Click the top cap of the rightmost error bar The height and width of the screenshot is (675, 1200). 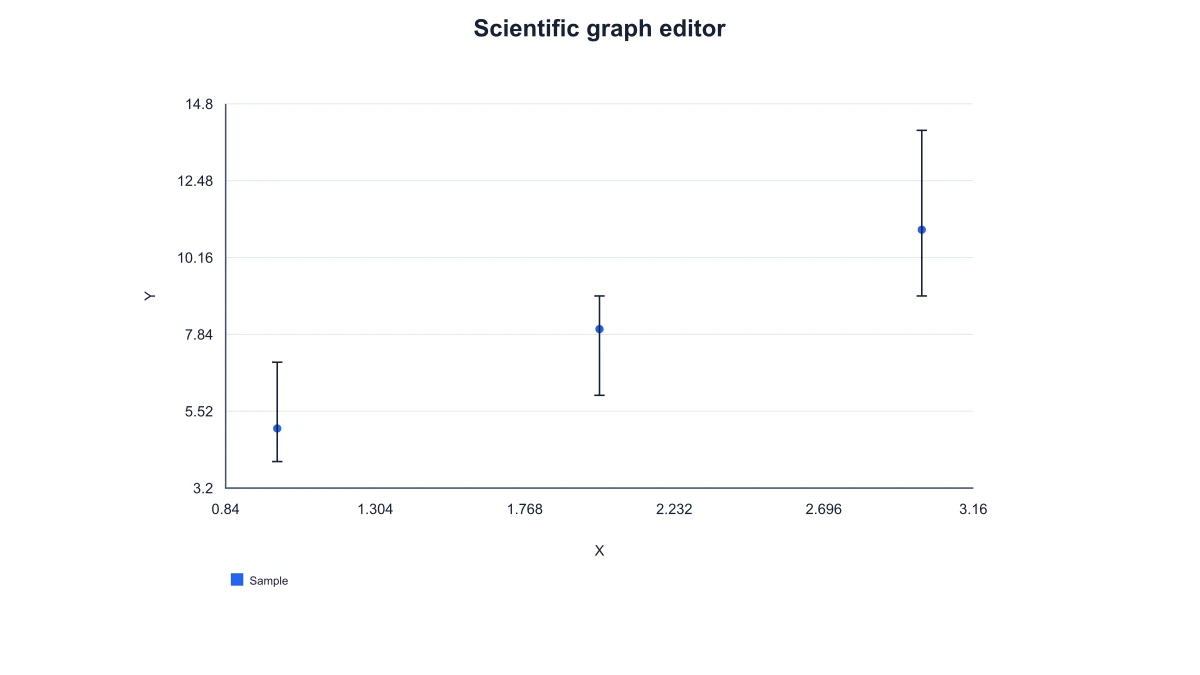click(922, 130)
